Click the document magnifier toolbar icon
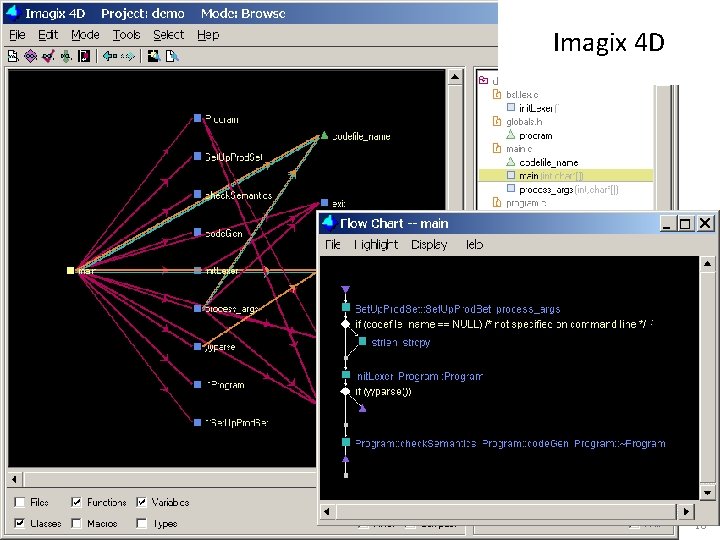Screen dimensions: 720x540 coord(172,56)
